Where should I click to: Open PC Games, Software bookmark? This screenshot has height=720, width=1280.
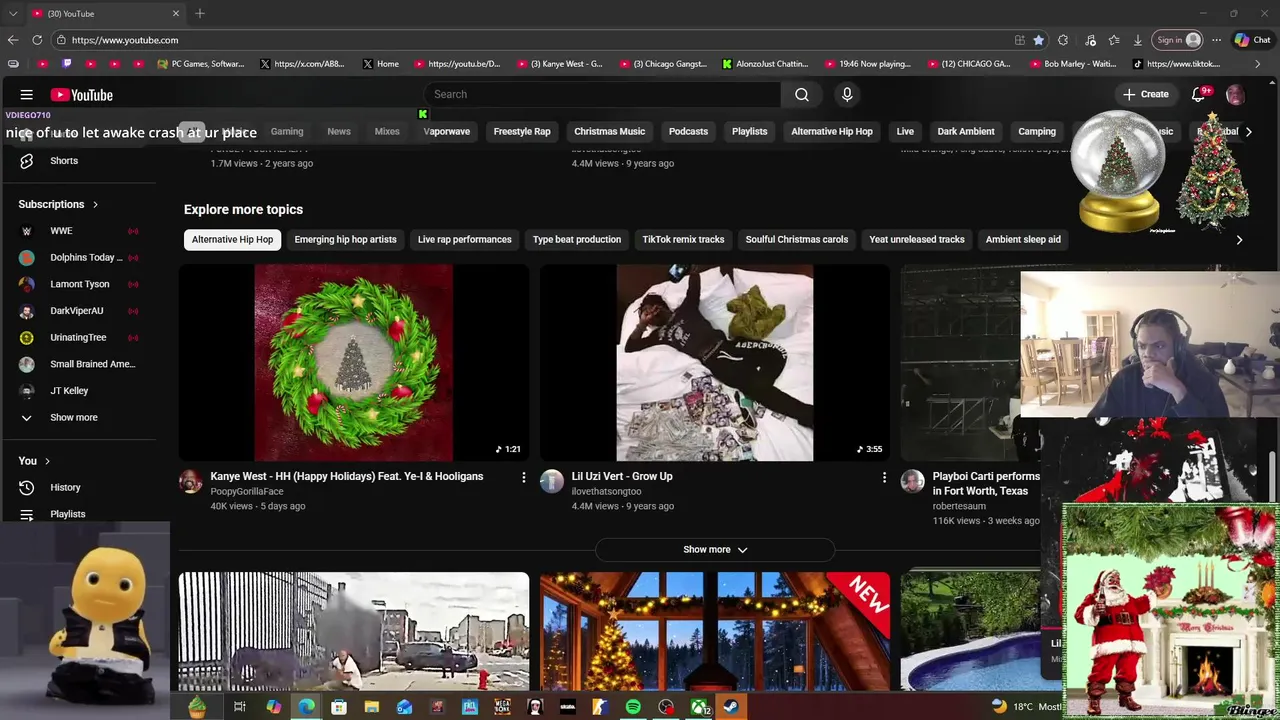200,63
